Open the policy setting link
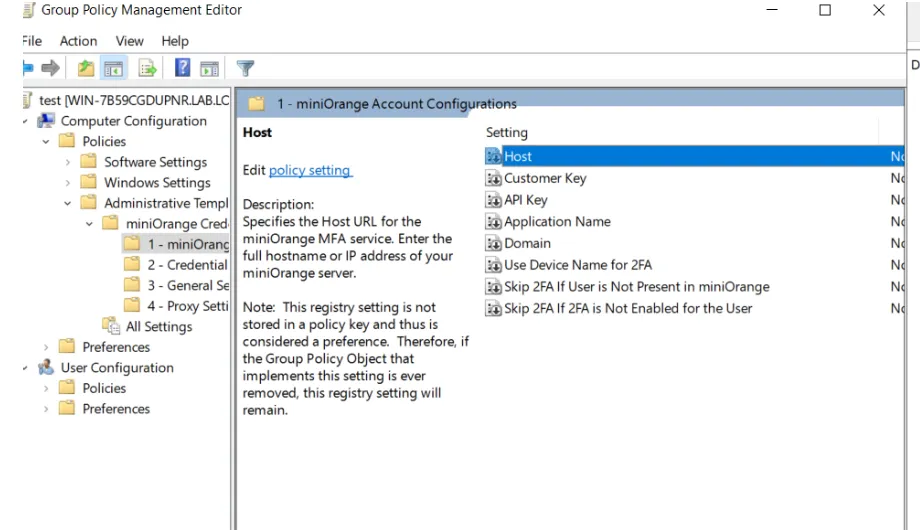The image size is (920, 530). (310, 170)
